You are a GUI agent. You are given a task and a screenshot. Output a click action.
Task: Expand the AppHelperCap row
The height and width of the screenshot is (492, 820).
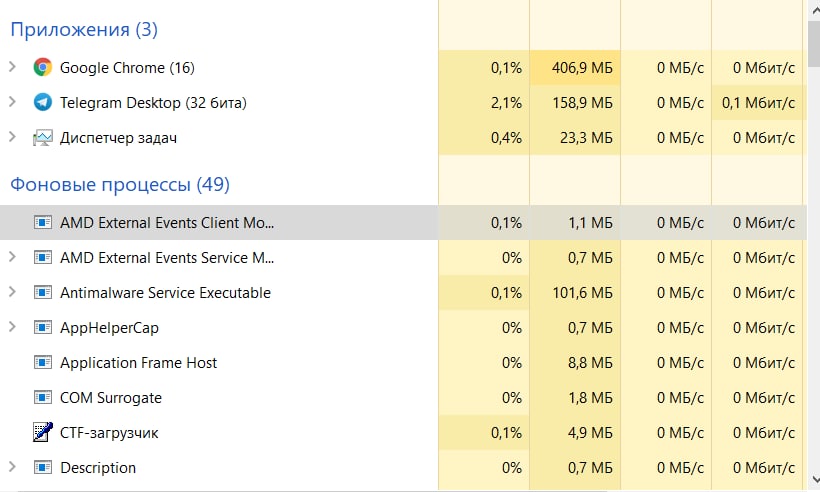[13, 327]
